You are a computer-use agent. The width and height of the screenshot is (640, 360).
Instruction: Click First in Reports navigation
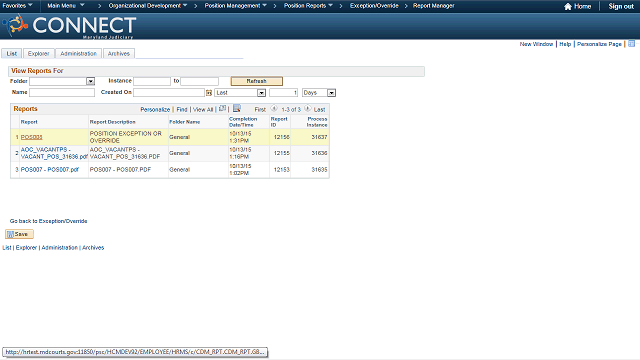[260, 109]
